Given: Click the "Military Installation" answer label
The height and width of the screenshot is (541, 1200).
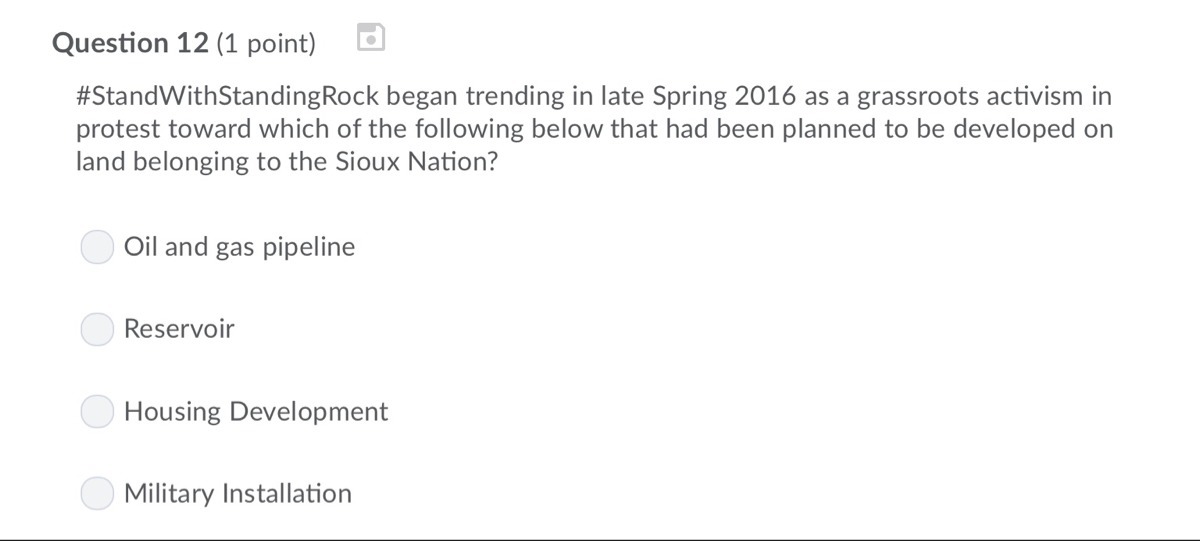Looking at the screenshot, I should tap(238, 493).
